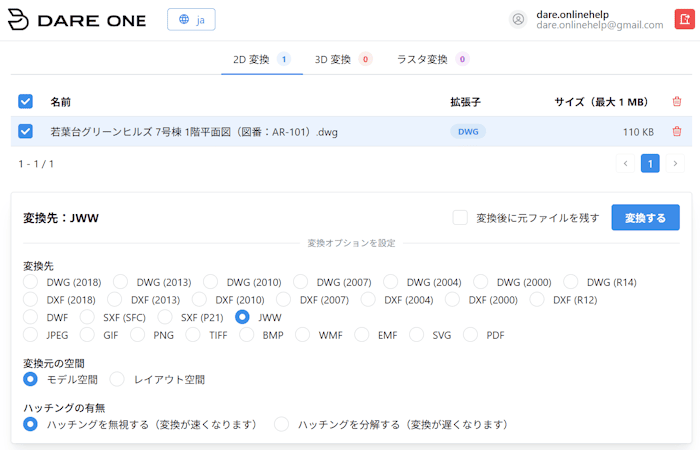Pick EMF output format
Viewport: 700px width, 450px height.
(362, 335)
